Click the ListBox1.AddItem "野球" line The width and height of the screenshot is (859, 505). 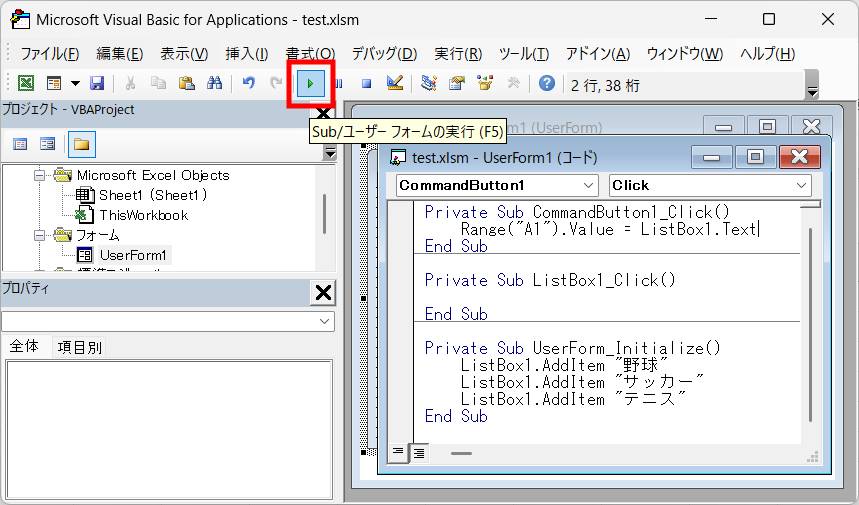coord(564,365)
